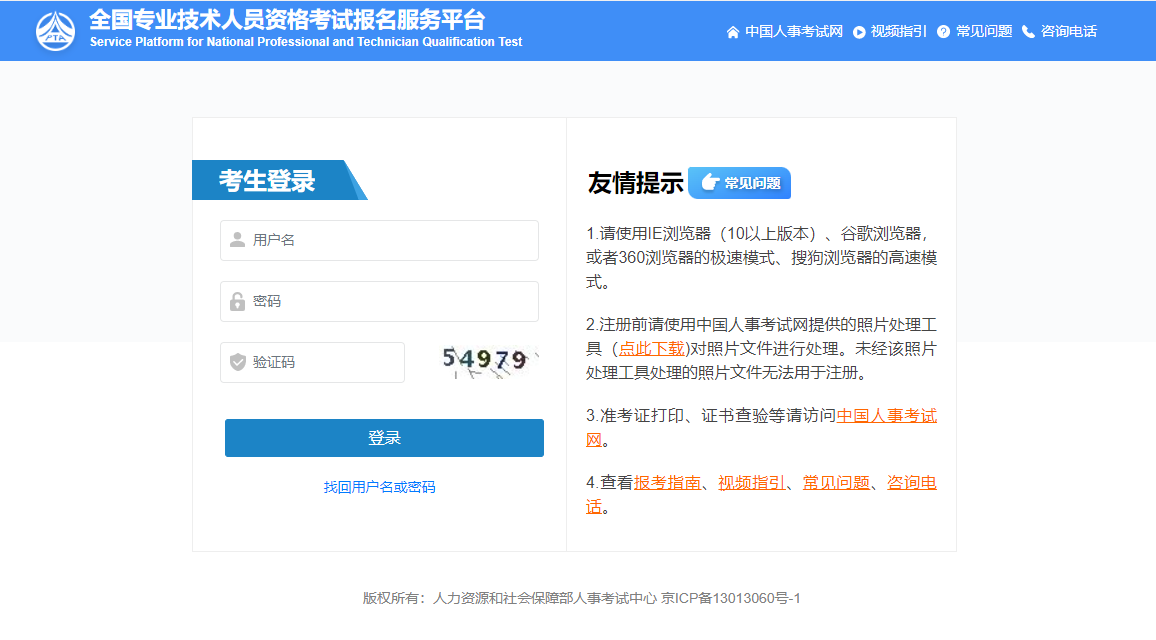Click the phone icon beside 咨询电话
Image resolution: width=1156 pixels, height=640 pixels.
[1028, 32]
